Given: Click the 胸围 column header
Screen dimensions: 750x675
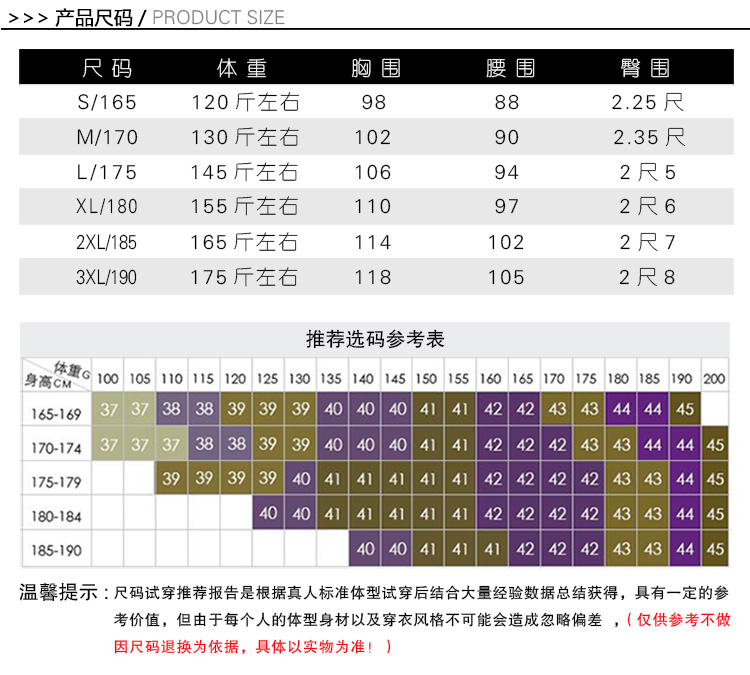Looking at the screenshot, I should tap(375, 68).
